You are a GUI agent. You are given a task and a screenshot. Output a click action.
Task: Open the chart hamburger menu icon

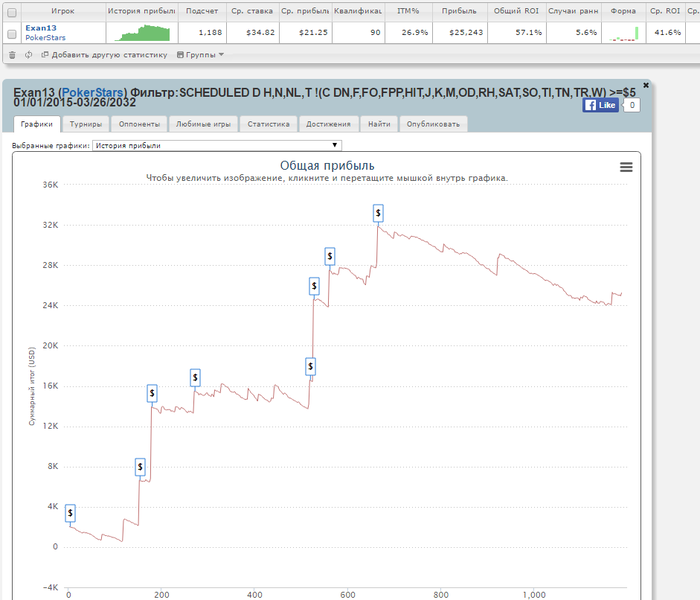[626, 167]
